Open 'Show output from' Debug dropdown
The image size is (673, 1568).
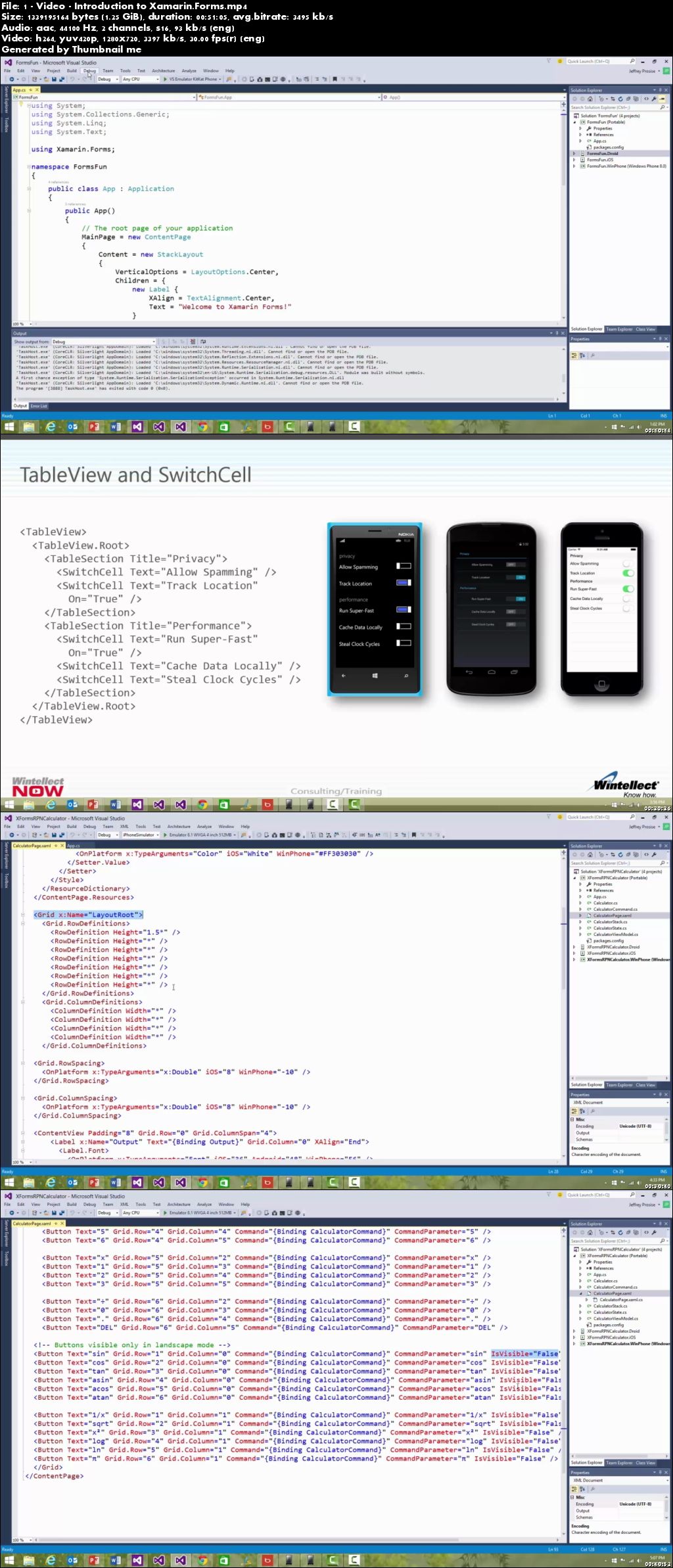pyautogui.click(x=103, y=342)
